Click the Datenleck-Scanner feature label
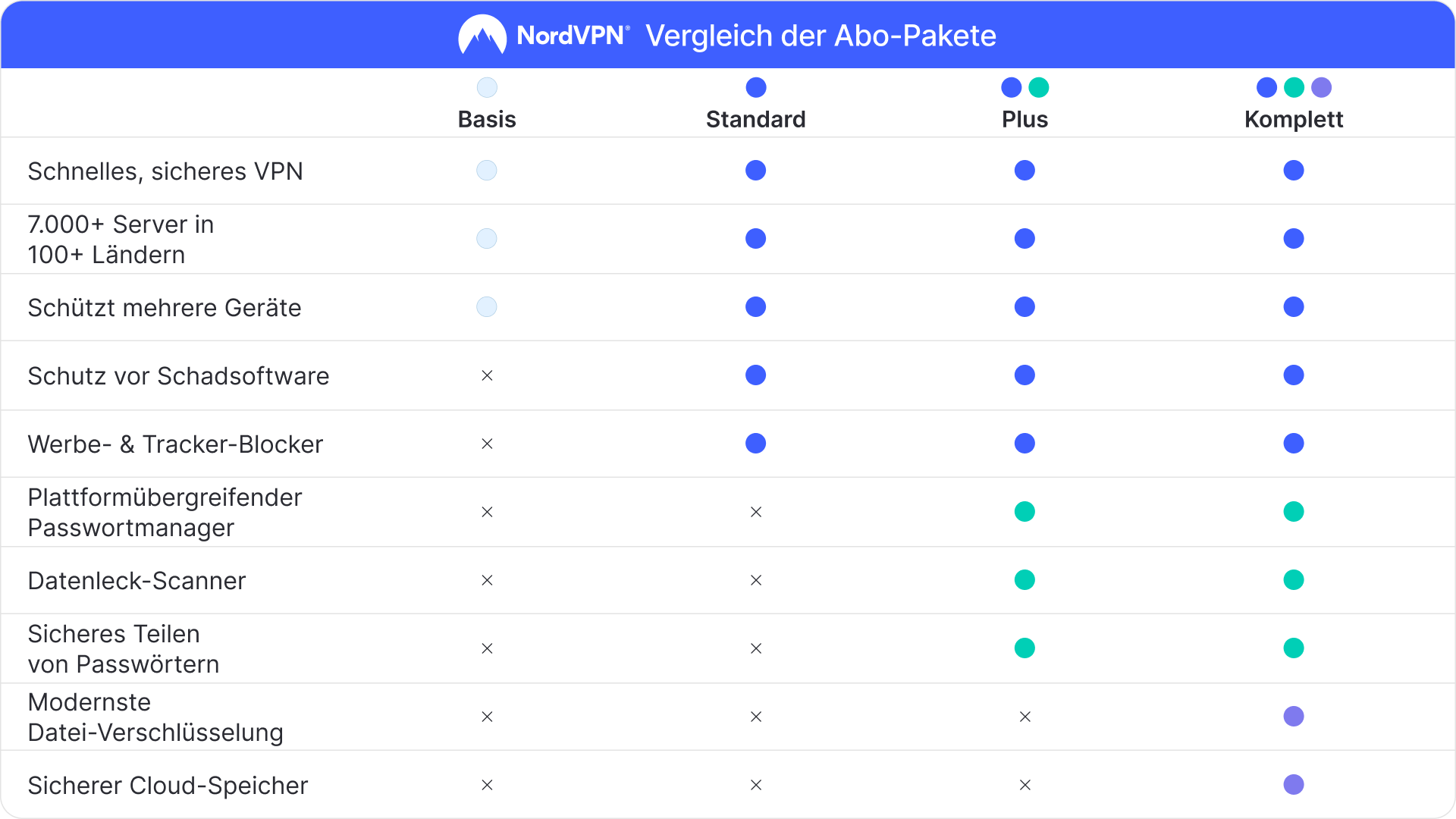The height and width of the screenshot is (819, 1456). pos(136,581)
